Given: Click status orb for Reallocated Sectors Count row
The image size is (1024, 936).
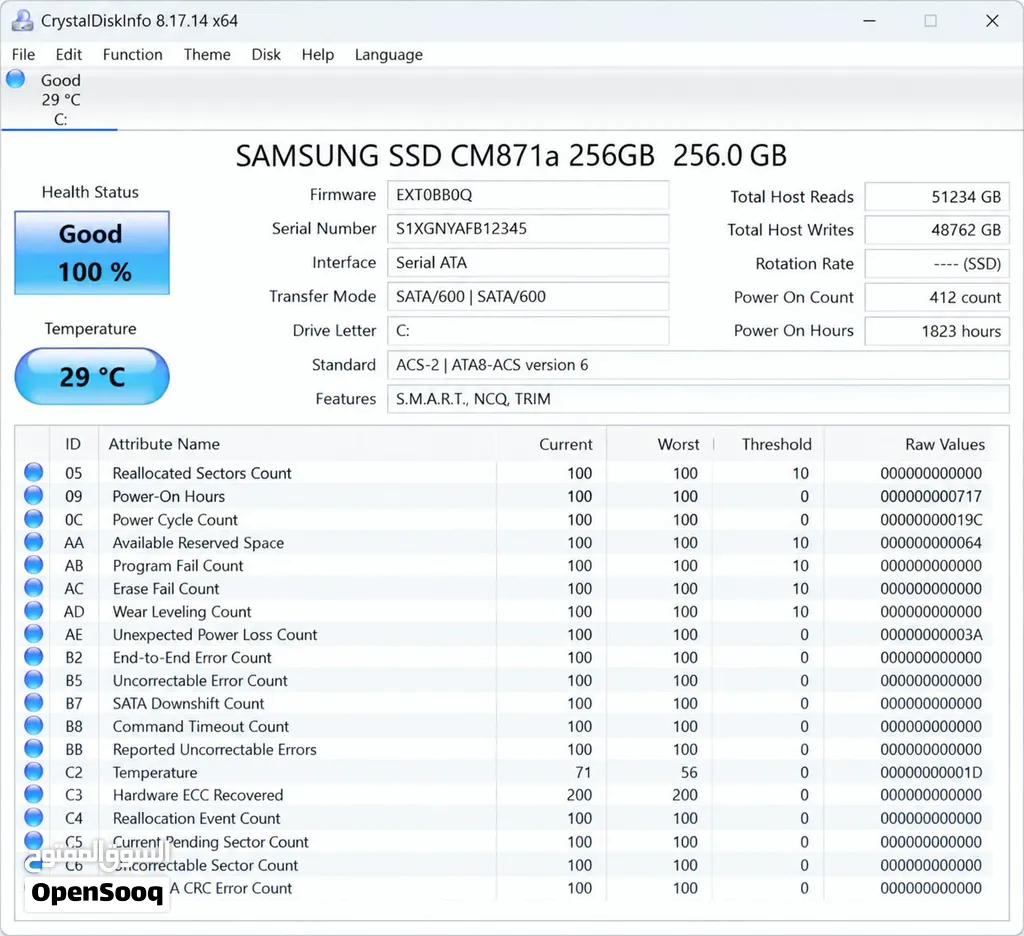Looking at the screenshot, I should point(33,472).
